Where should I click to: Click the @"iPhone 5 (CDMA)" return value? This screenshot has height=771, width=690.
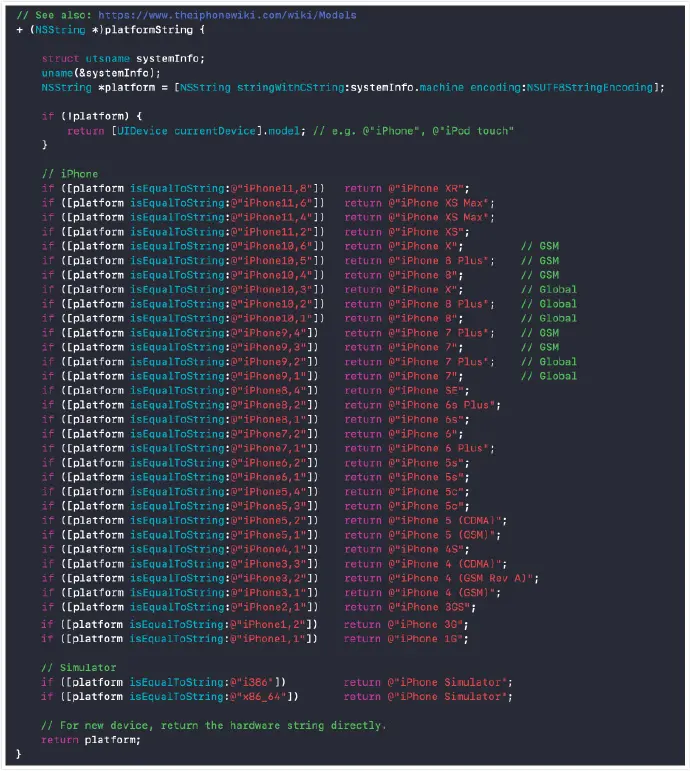click(445, 521)
